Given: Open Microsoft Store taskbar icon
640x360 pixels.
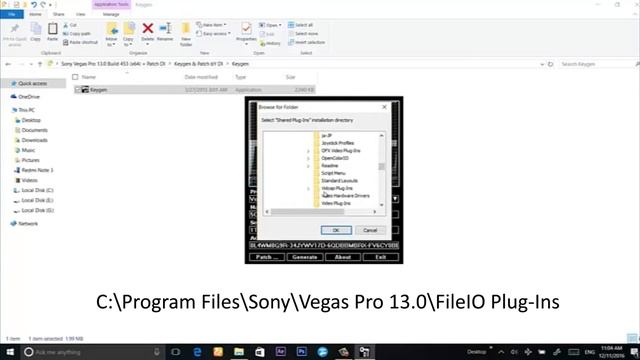Looking at the screenshot, I should (260, 352).
